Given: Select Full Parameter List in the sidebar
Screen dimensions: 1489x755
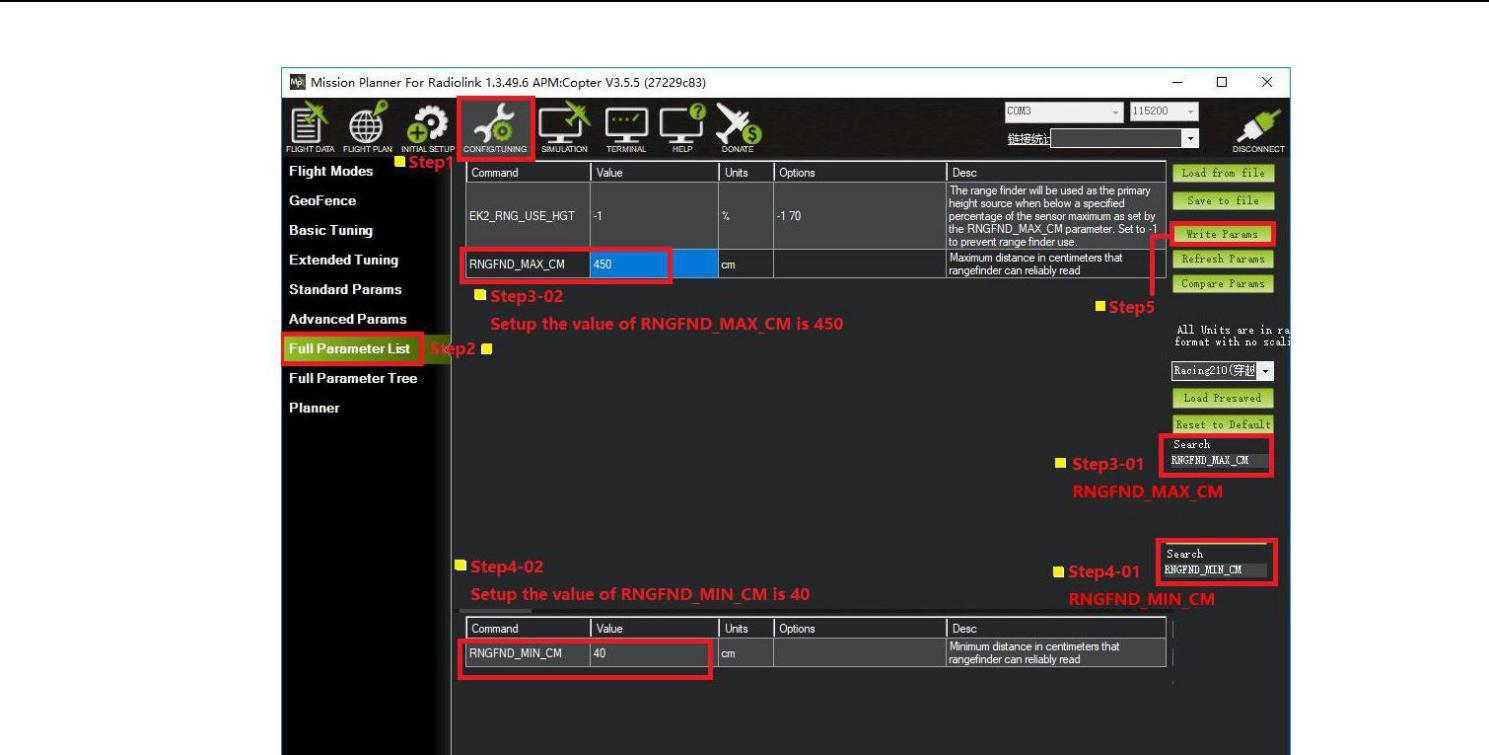Looking at the screenshot, I should 351,348.
